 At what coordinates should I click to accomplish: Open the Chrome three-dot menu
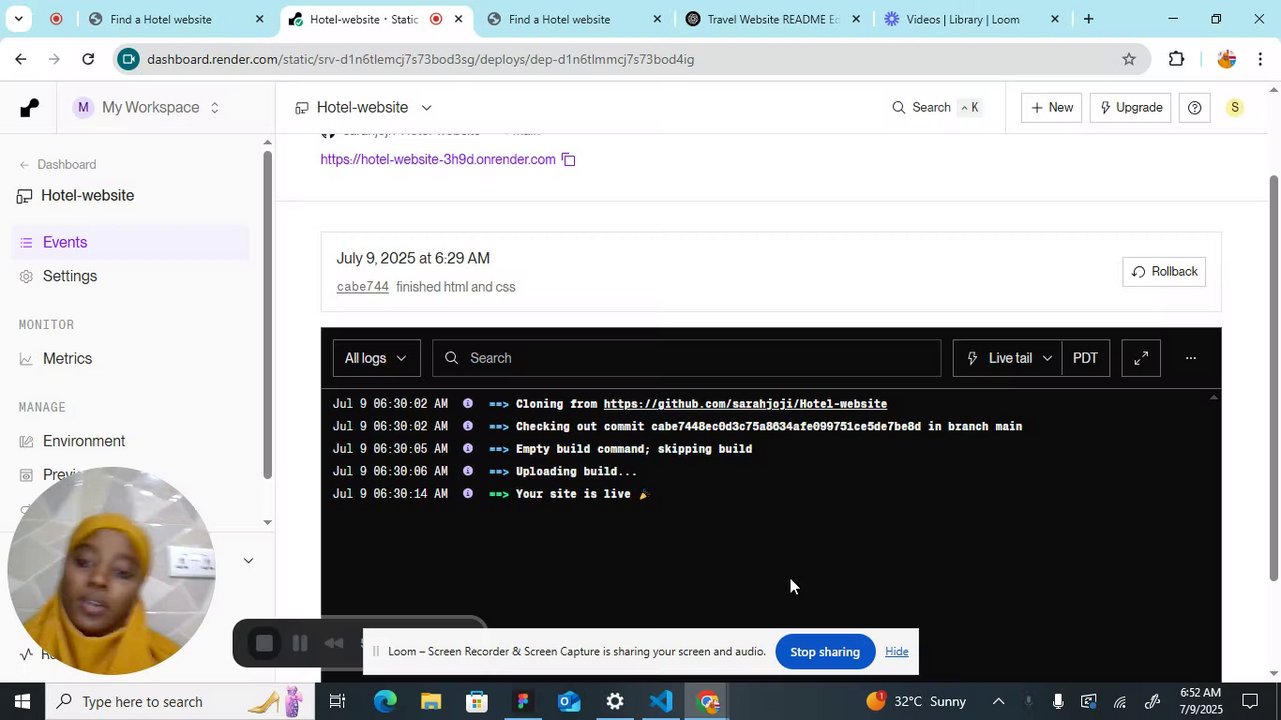1260,59
